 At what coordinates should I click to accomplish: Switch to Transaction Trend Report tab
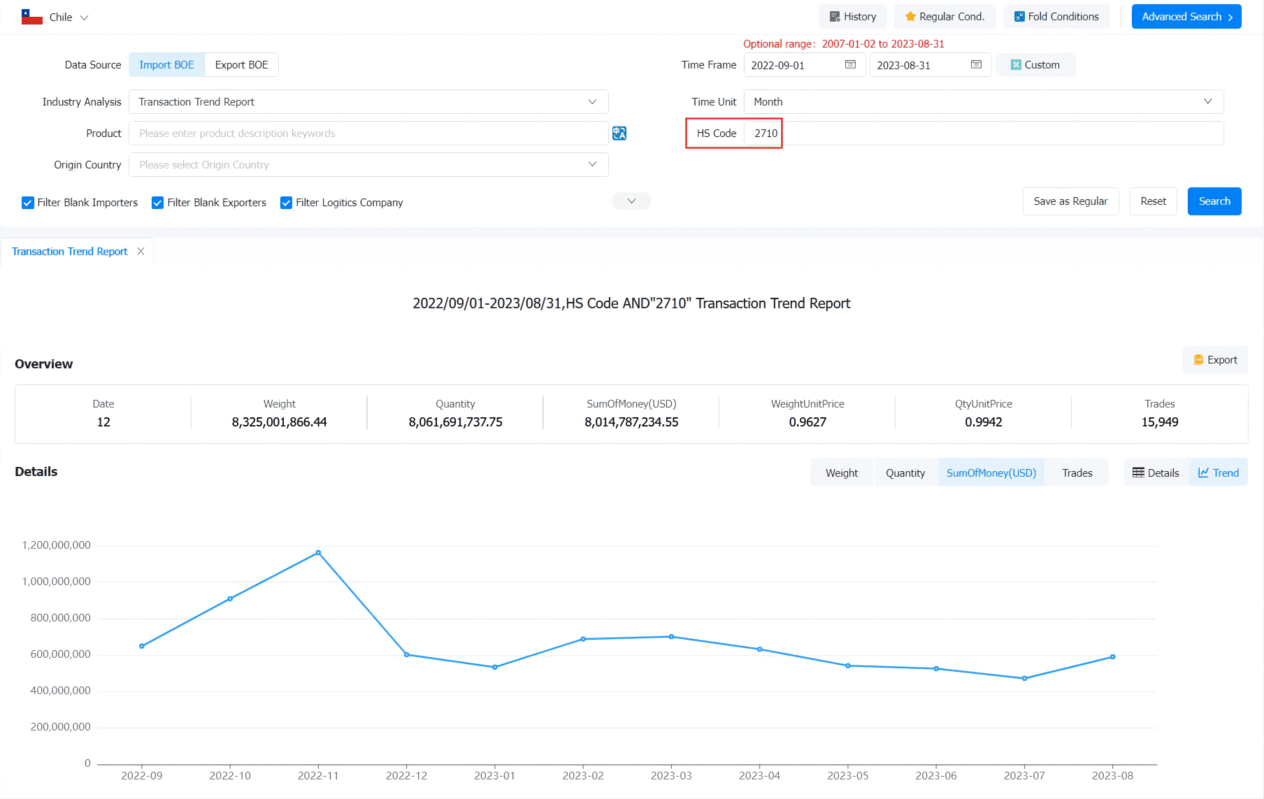pyautogui.click(x=69, y=252)
